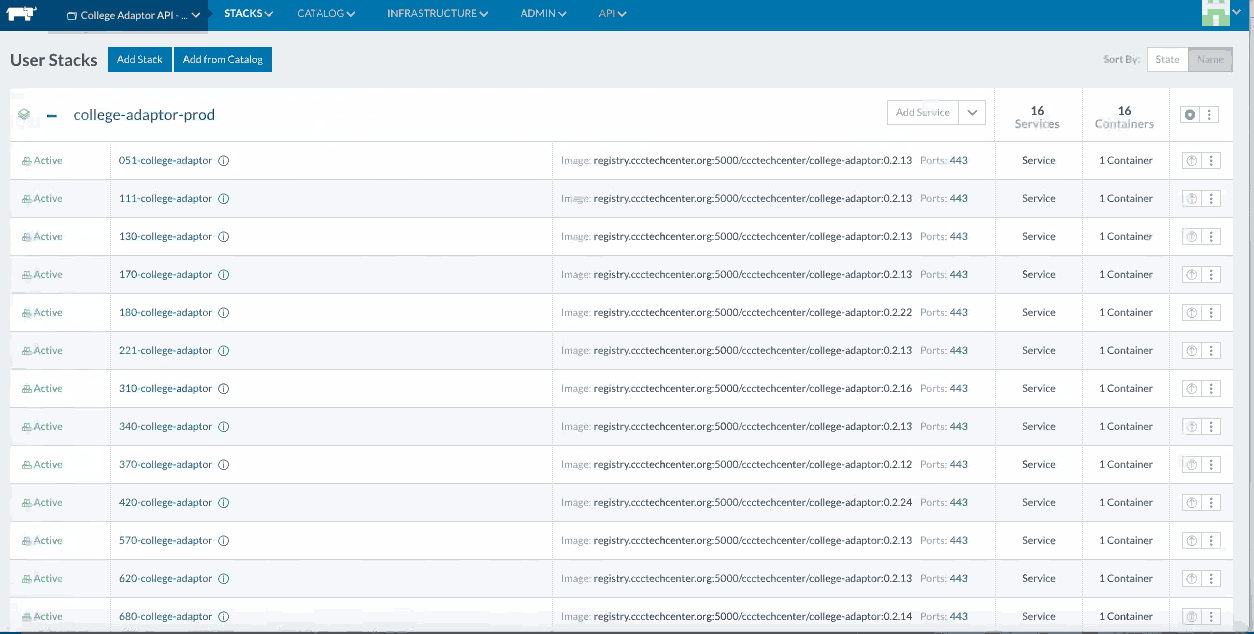Sort stacks by Name
This screenshot has width=1254, height=634.
1210,60
